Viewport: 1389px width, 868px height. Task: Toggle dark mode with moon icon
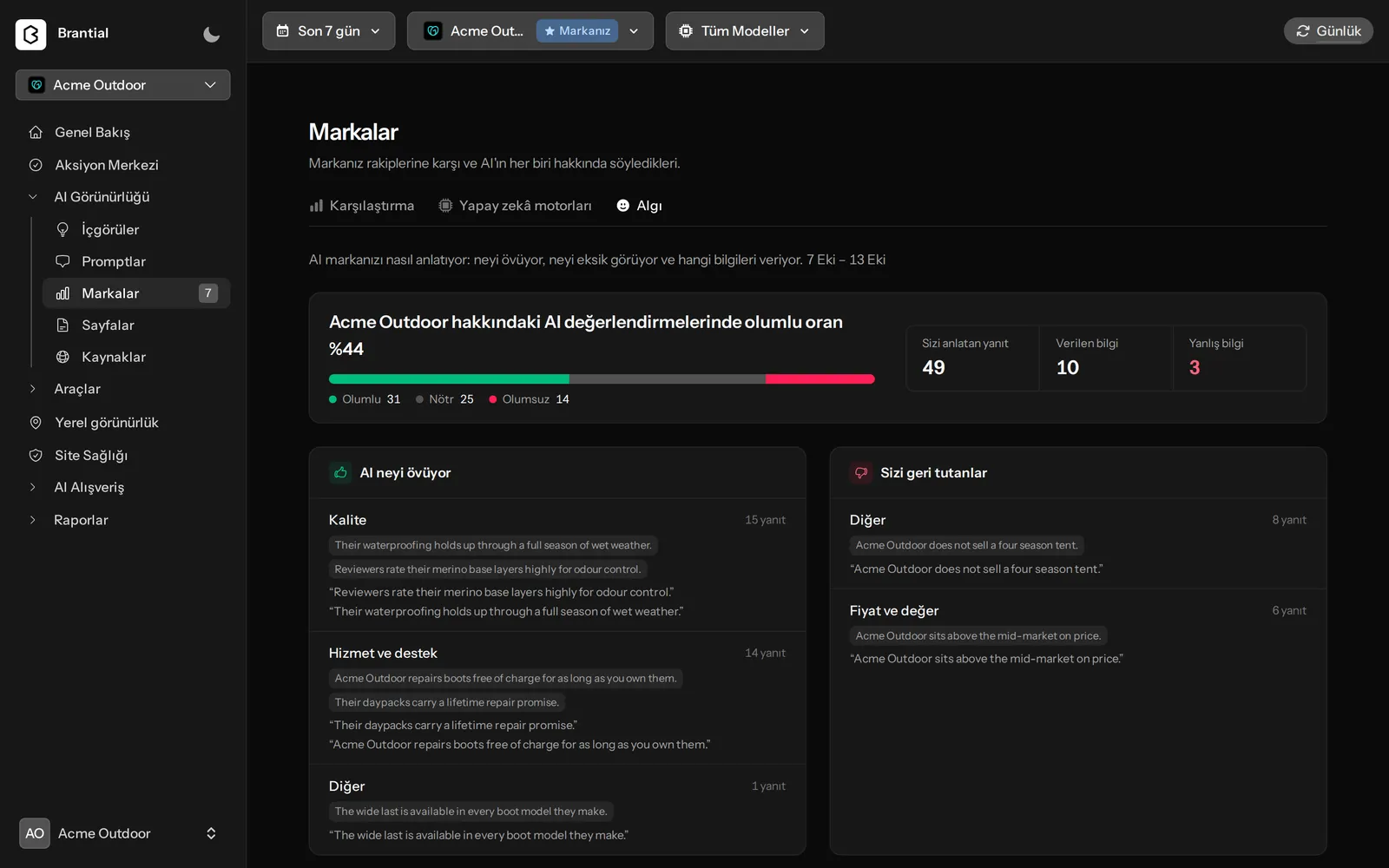tap(211, 34)
